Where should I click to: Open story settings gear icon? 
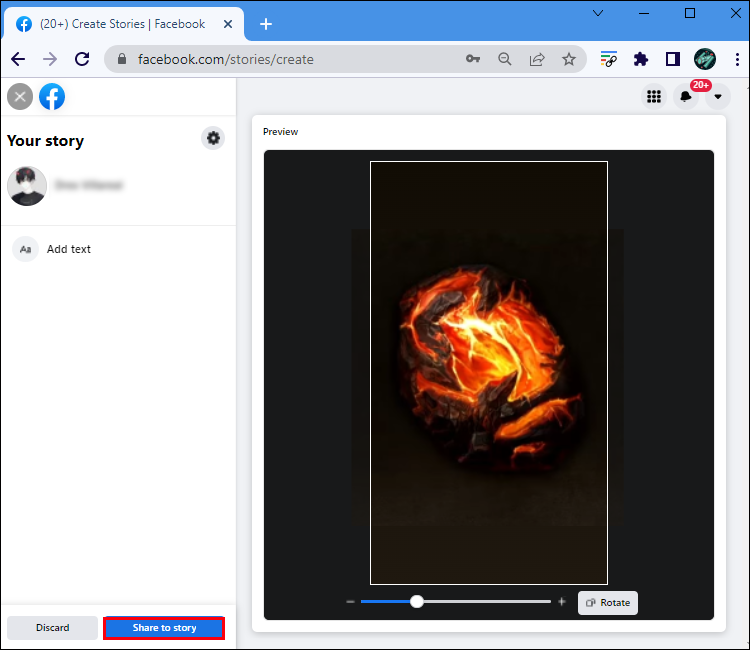coord(213,139)
